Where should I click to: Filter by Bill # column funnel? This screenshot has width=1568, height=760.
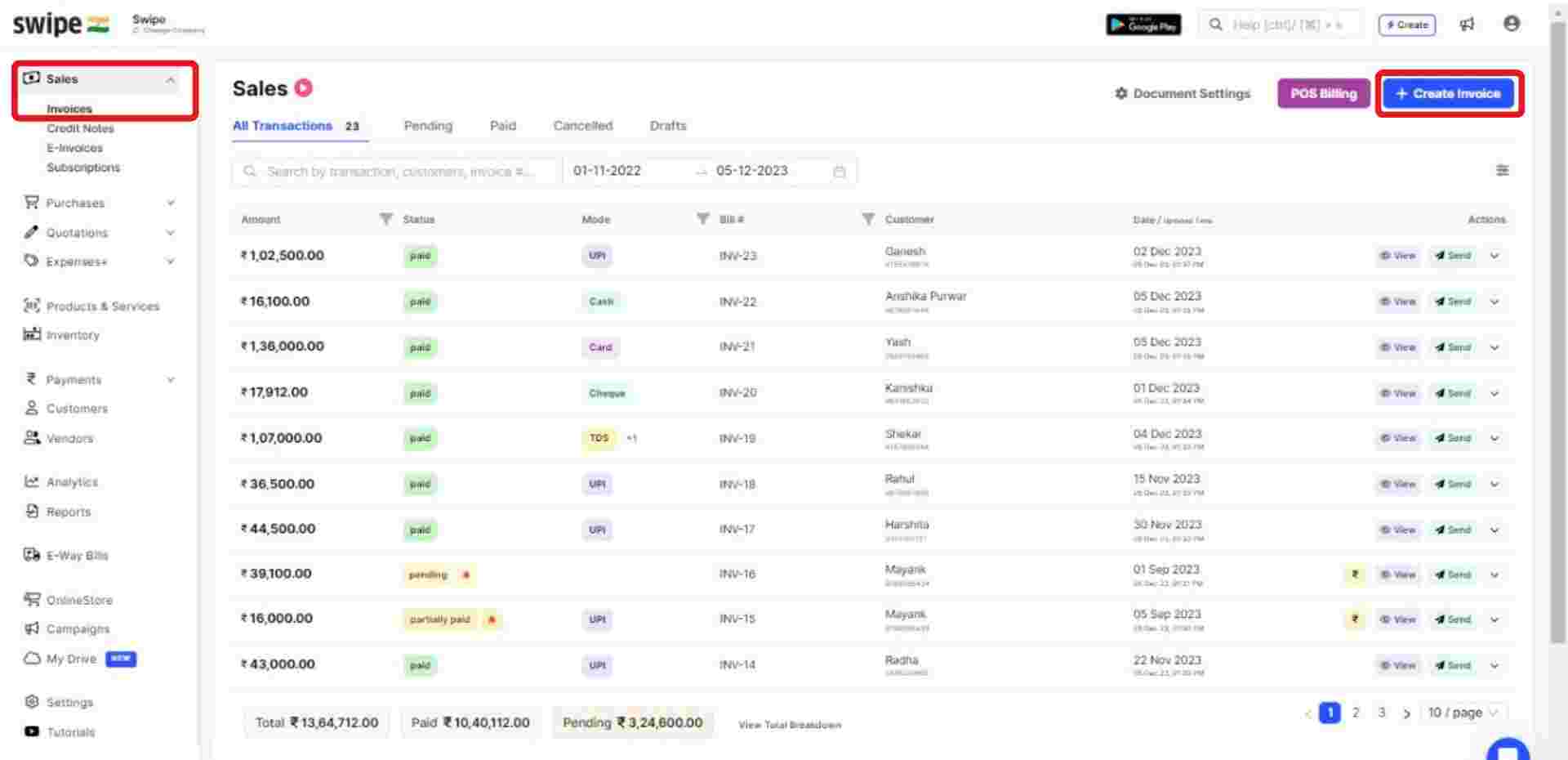click(868, 219)
